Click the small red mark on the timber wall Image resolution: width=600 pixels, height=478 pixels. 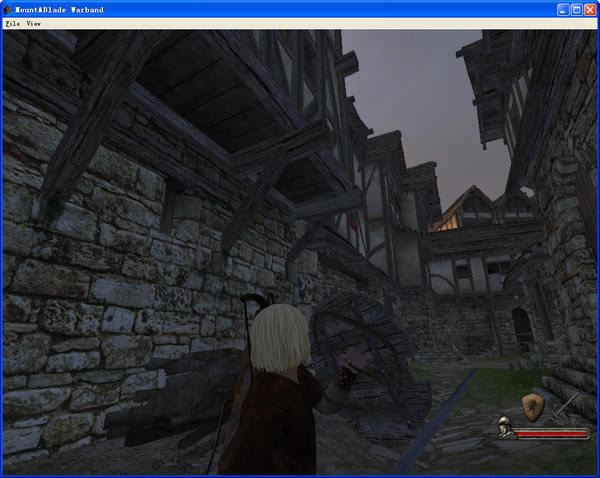pos(352,228)
